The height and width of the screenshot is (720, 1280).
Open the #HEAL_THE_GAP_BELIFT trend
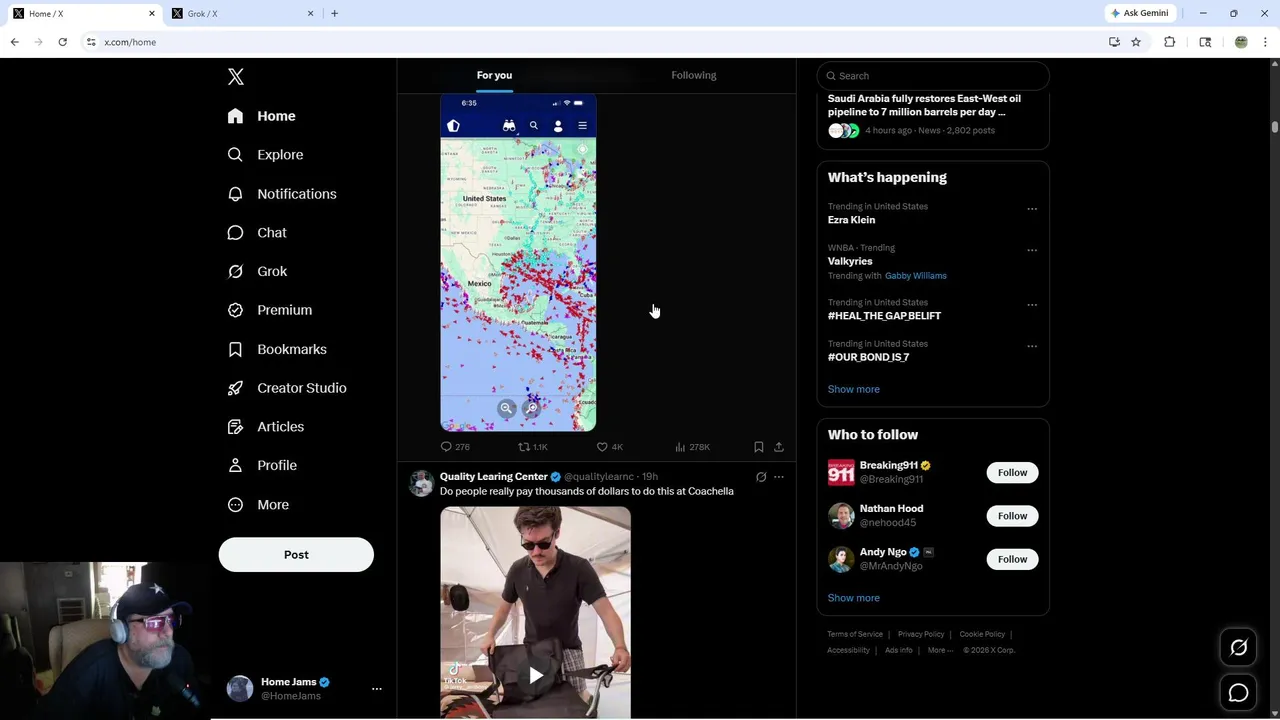point(884,316)
